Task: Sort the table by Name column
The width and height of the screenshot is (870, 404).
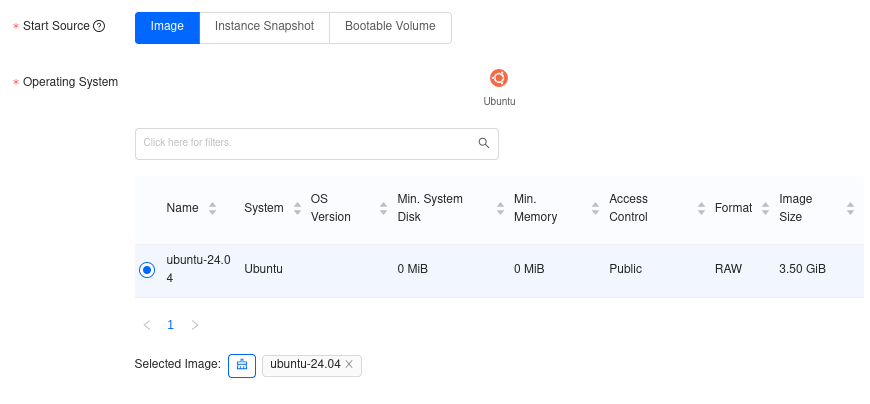Action: pos(212,209)
